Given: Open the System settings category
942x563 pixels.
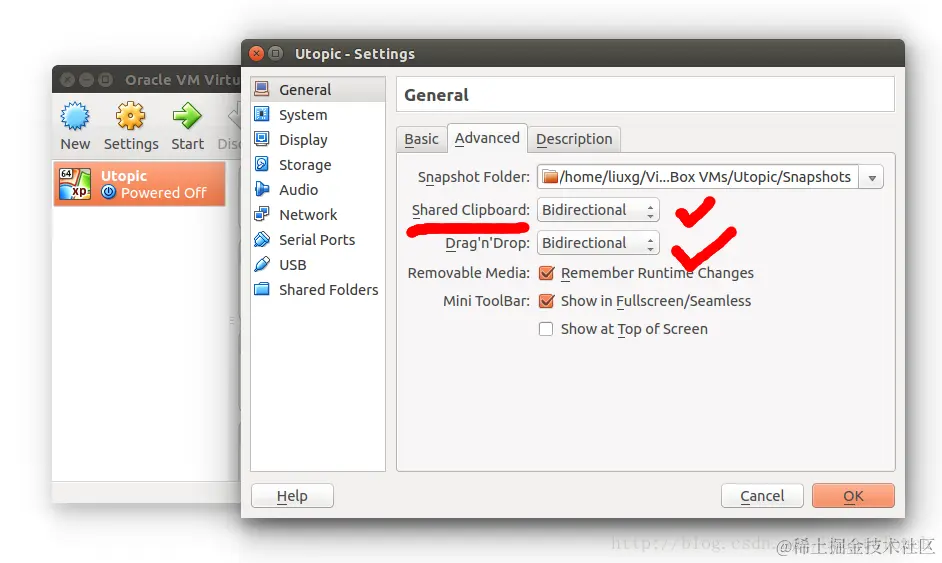Looking at the screenshot, I should [x=318, y=115].
